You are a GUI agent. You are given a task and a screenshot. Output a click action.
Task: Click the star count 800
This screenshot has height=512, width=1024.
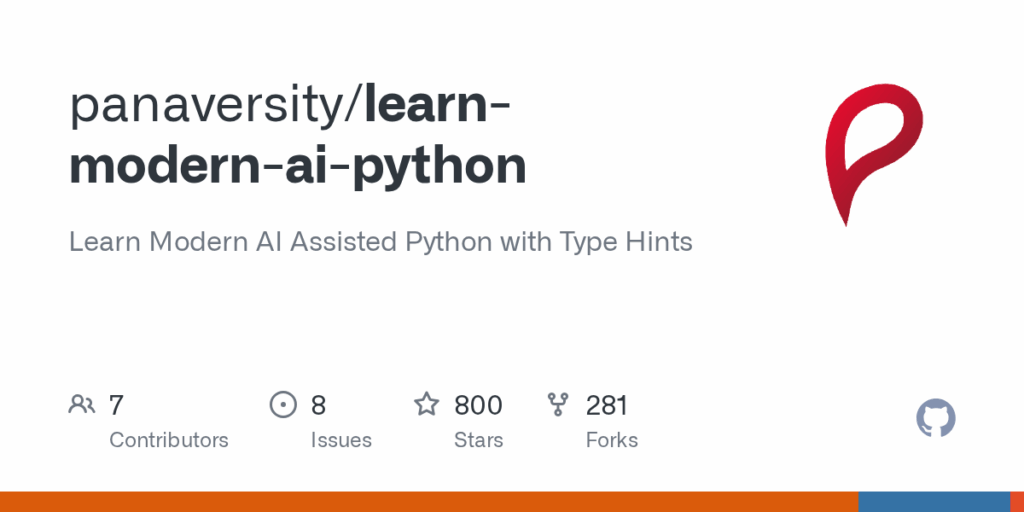[x=478, y=406]
